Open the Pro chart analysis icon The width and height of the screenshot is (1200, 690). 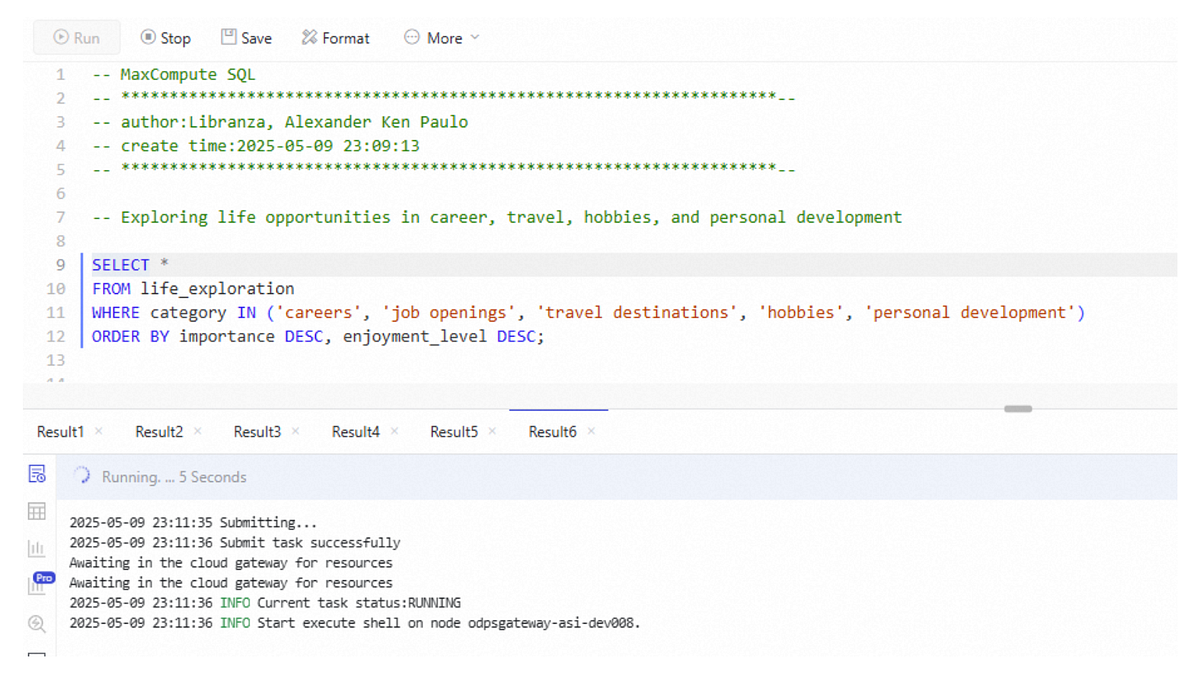[40, 584]
